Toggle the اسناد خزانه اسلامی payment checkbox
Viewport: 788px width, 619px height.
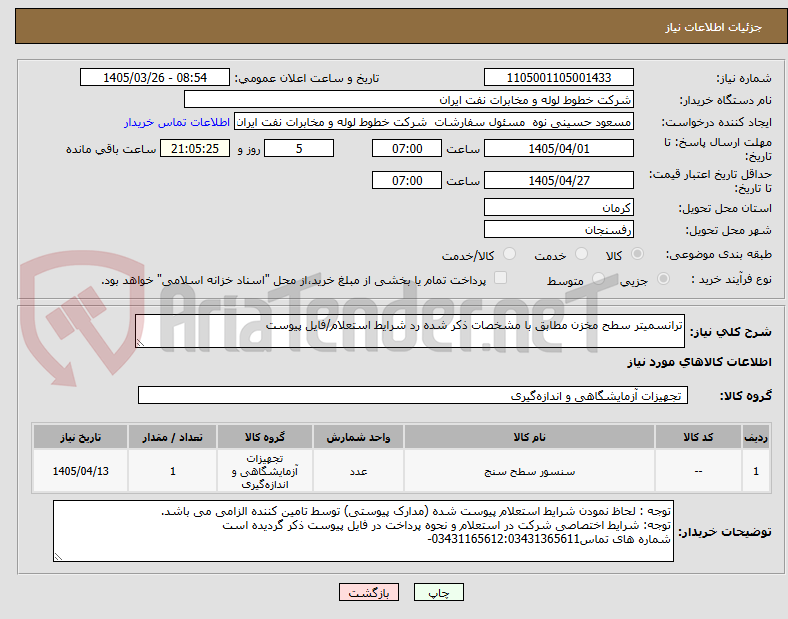click(x=501, y=278)
